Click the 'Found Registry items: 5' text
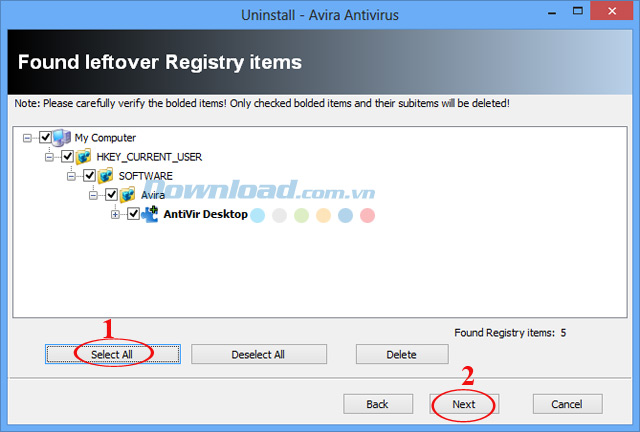Viewport: 640px width, 432px height. pos(510,333)
